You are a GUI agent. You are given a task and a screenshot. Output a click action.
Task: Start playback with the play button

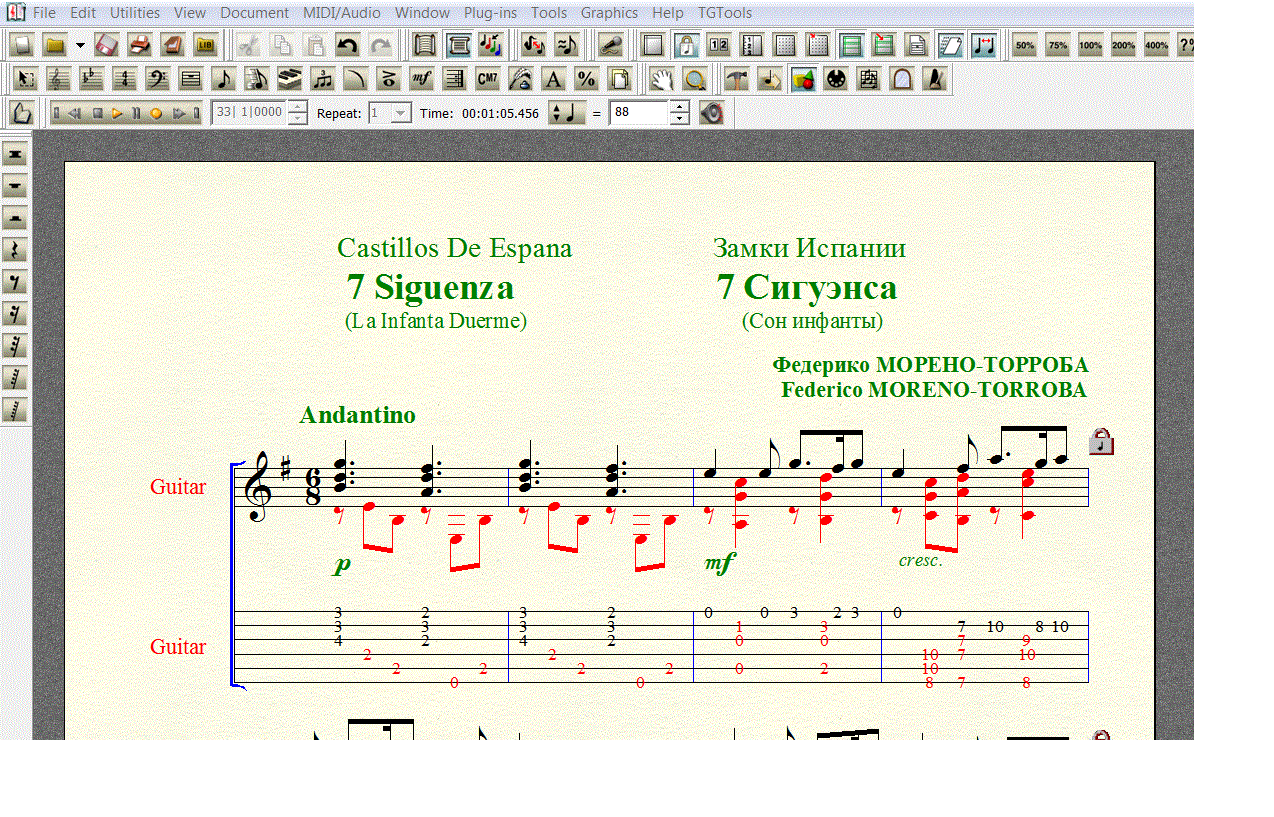coord(117,113)
